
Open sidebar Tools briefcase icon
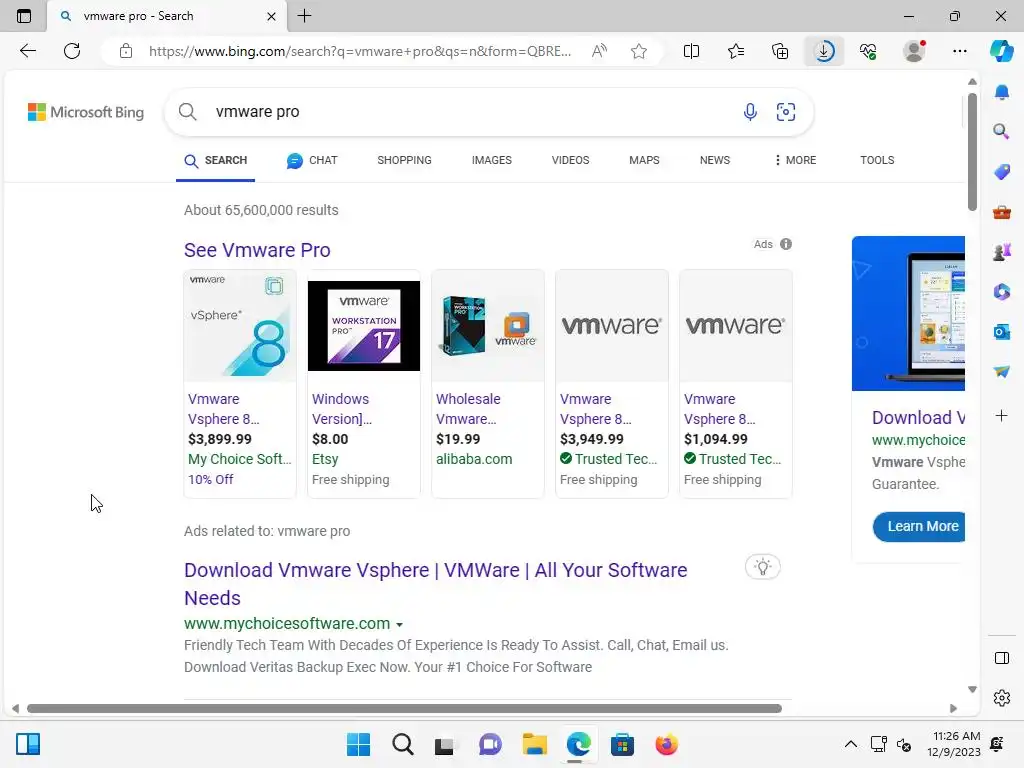tap(1002, 212)
